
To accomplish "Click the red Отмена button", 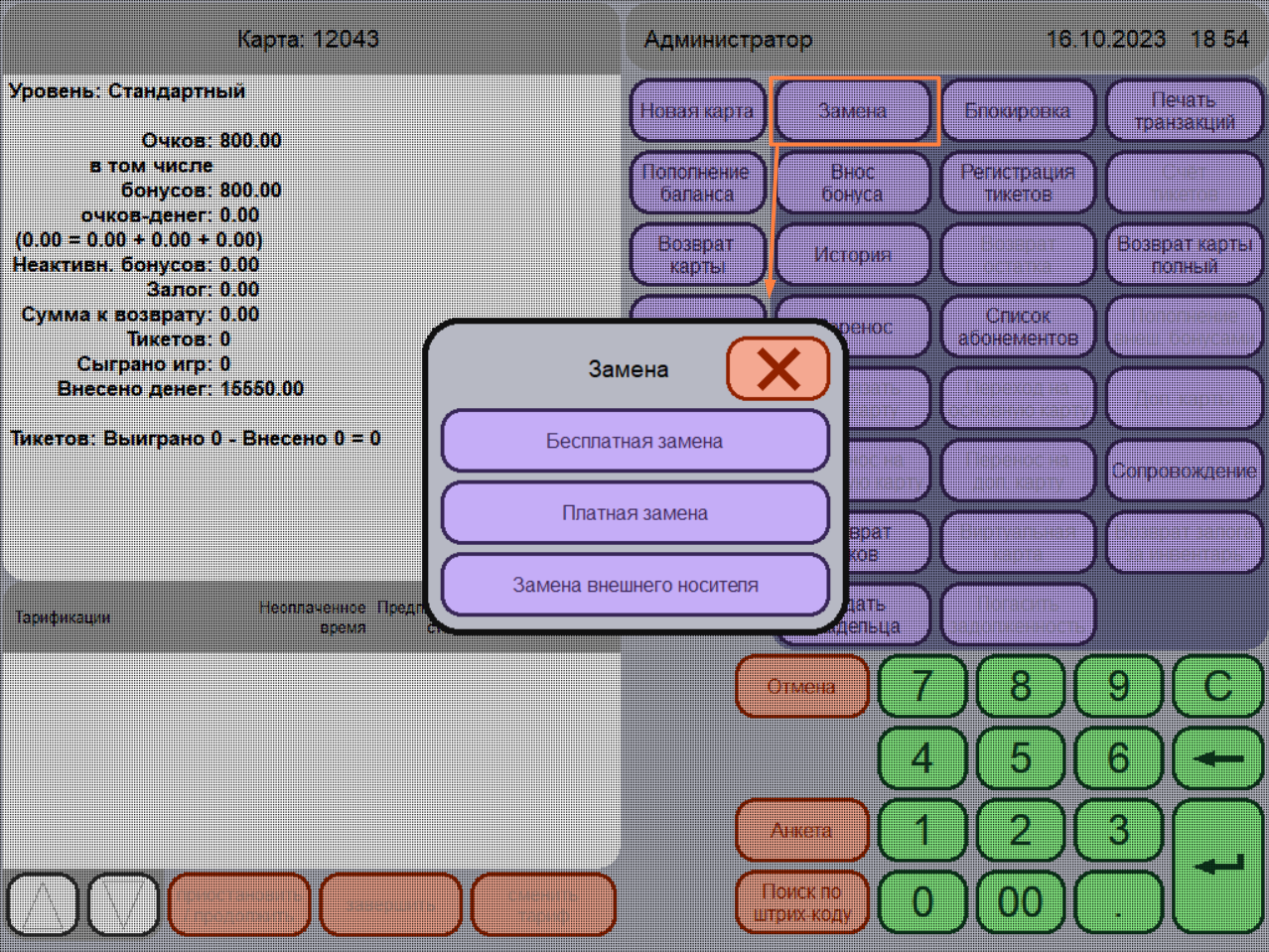I will tap(802, 686).
